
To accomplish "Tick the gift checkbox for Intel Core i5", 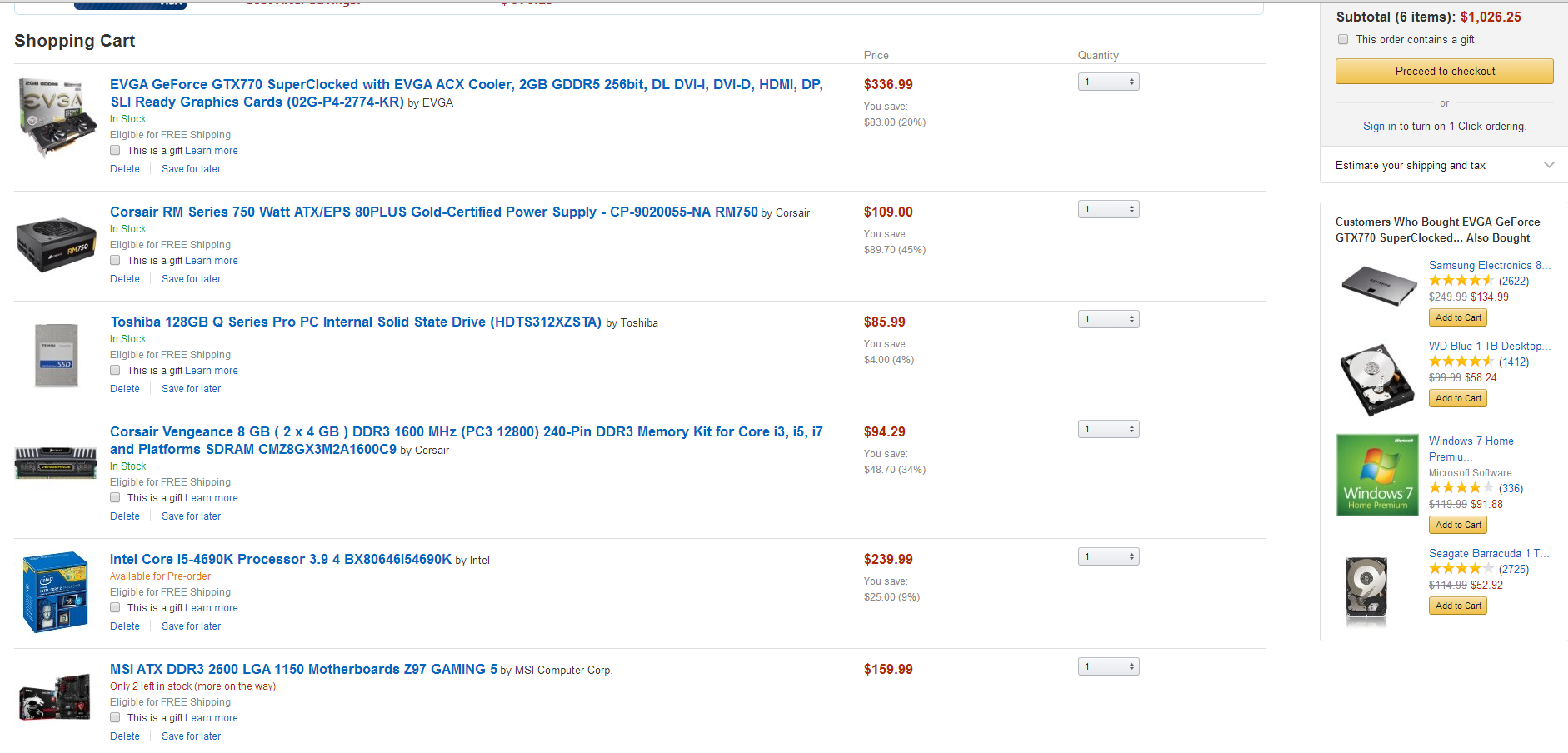I will coord(115,608).
